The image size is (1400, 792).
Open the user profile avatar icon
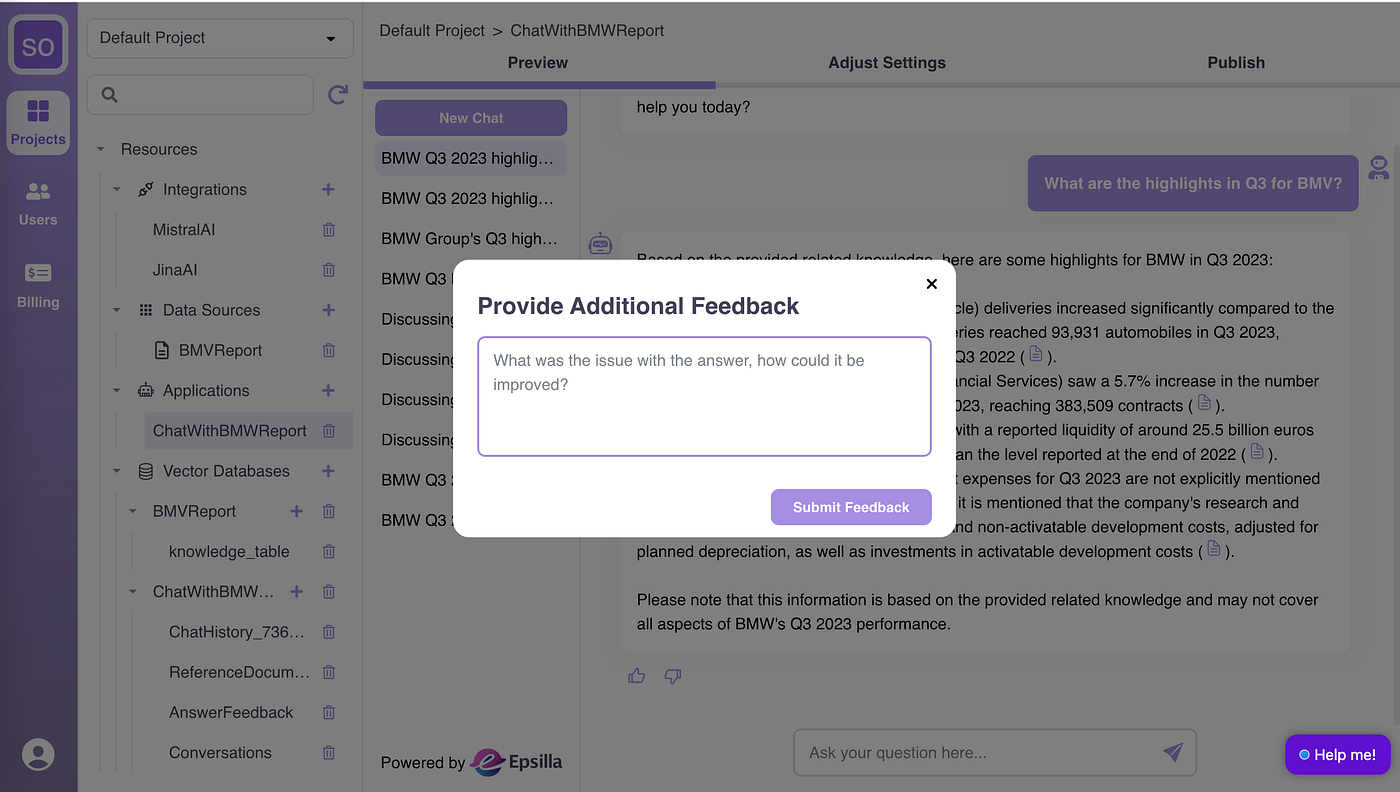pos(38,754)
